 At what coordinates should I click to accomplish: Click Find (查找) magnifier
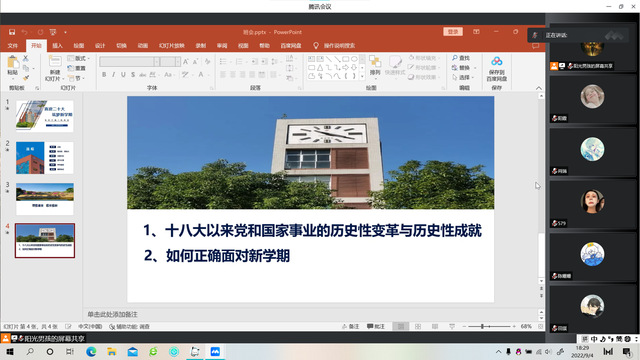click(461, 58)
